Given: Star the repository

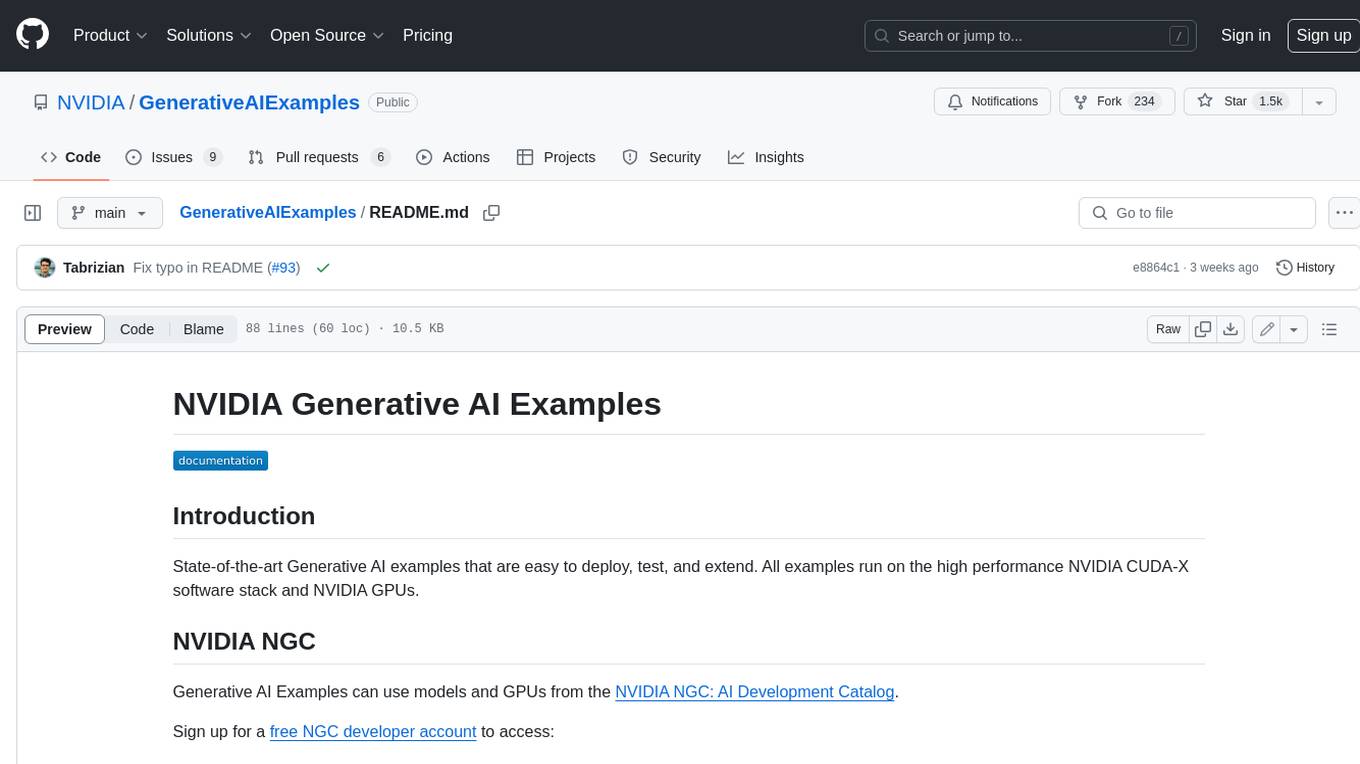Looking at the screenshot, I should coord(1241,101).
